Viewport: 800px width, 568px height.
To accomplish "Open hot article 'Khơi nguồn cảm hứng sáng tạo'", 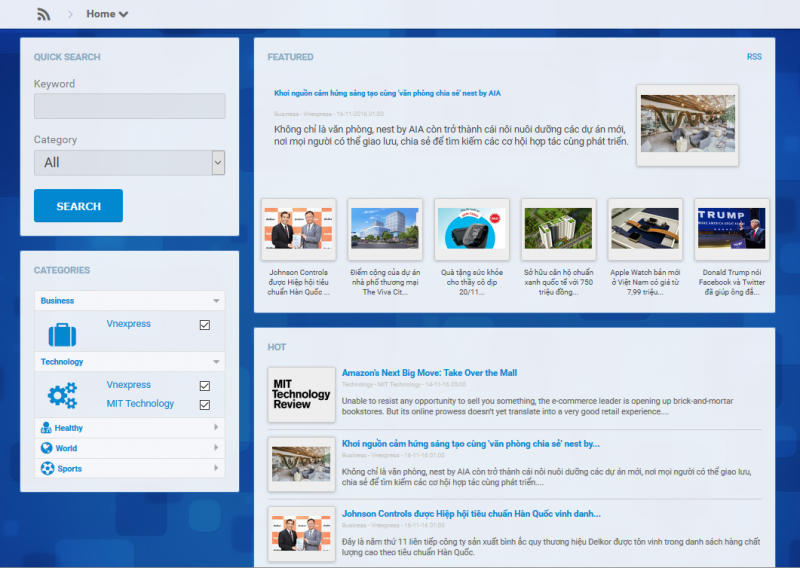I will [471, 444].
